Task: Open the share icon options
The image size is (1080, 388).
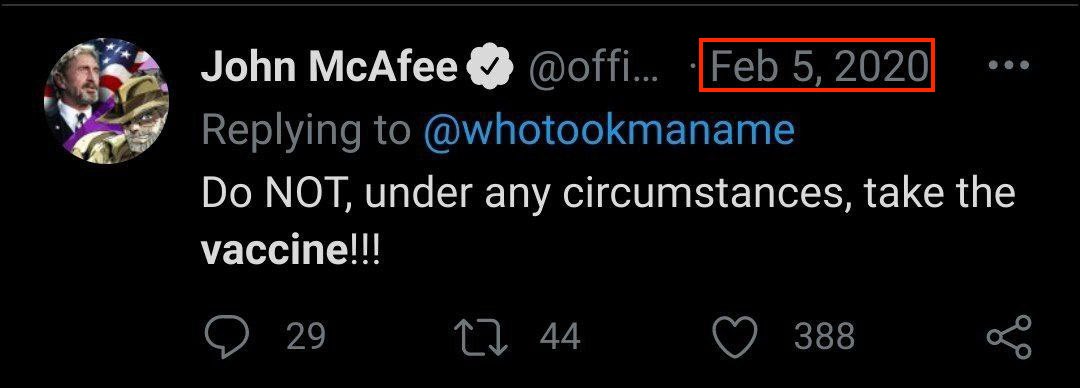Action: coord(1009,337)
